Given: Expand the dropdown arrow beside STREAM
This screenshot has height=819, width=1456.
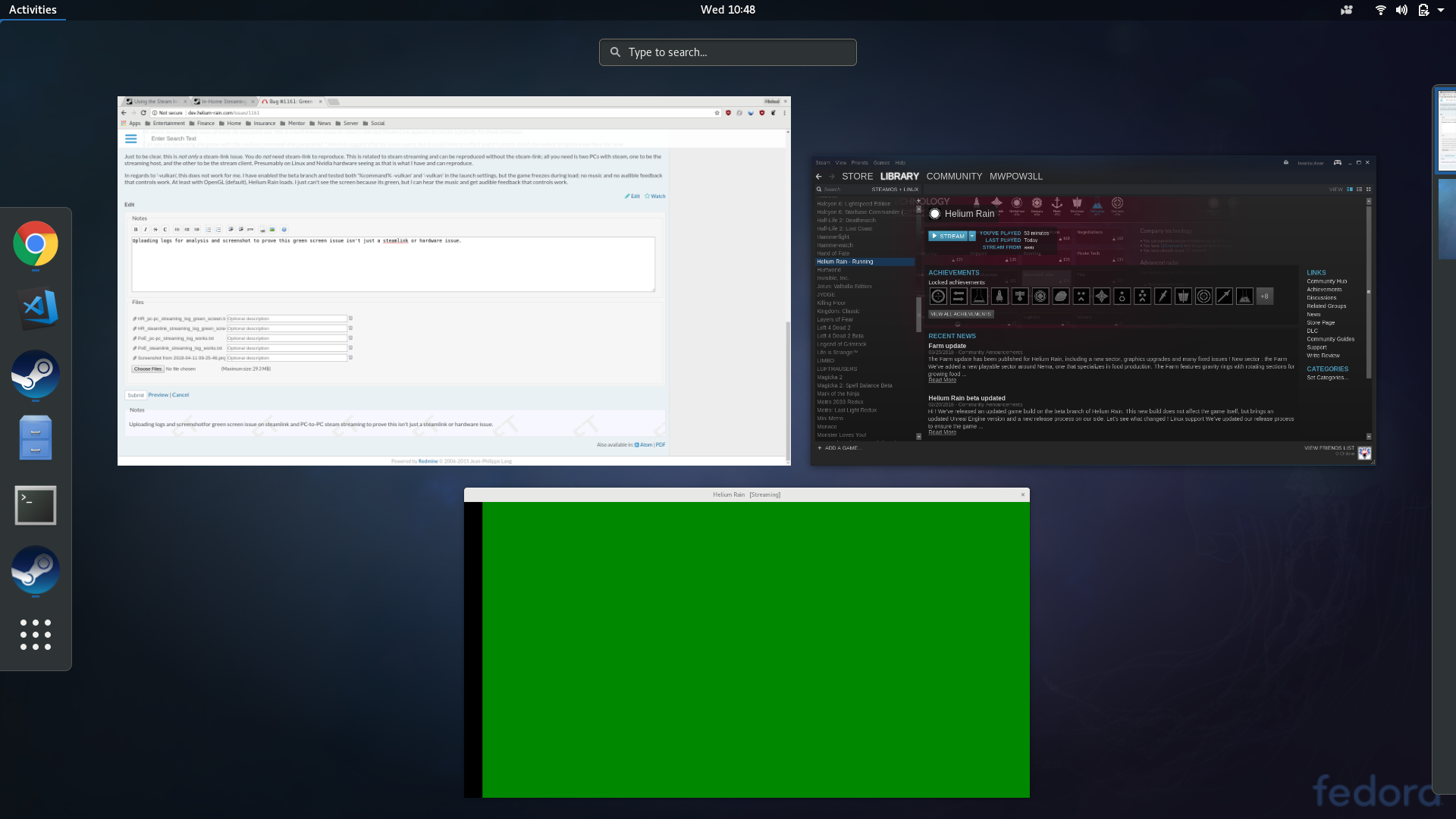Looking at the screenshot, I should coord(972,237).
